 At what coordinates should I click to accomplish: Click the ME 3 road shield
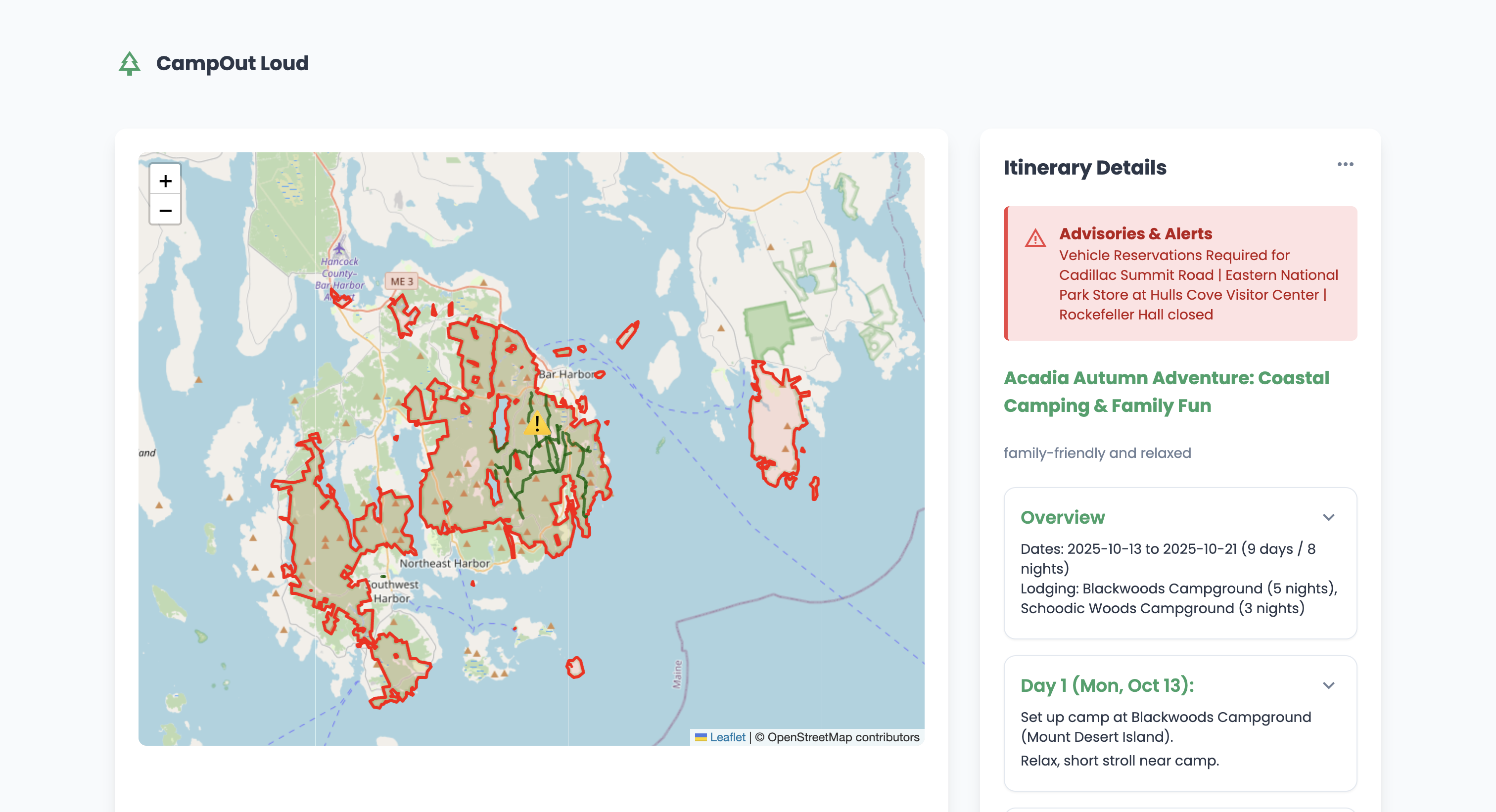tap(401, 281)
